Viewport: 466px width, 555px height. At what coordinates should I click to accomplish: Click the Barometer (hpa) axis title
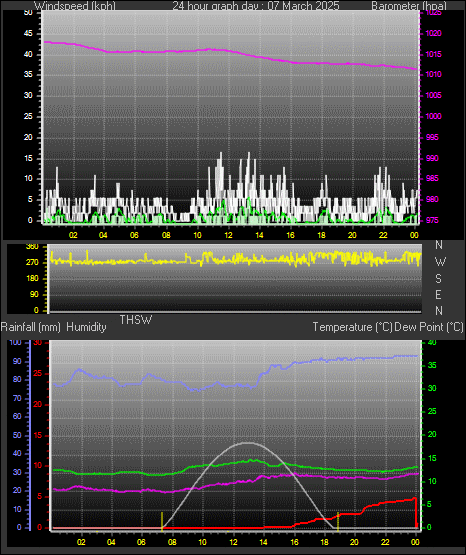409,6
